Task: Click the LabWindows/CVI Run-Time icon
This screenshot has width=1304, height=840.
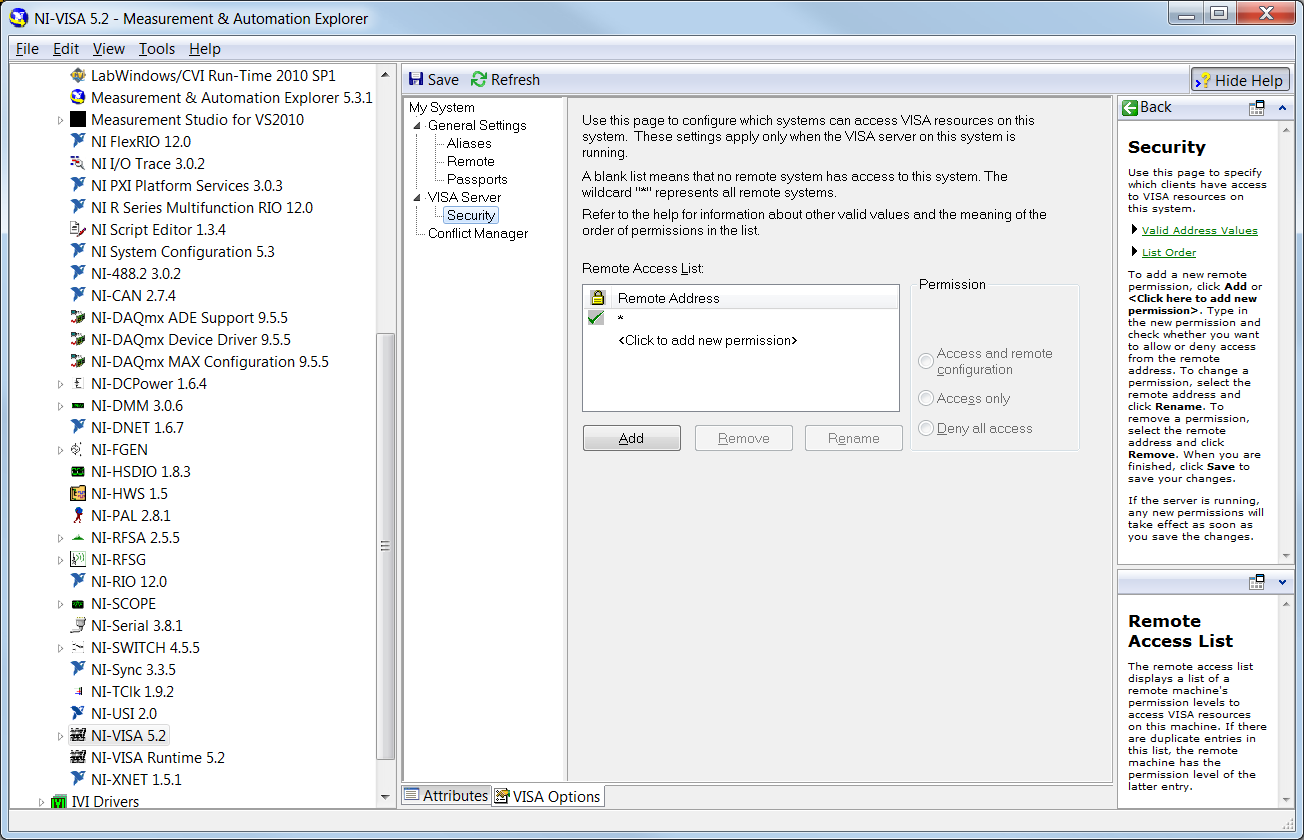Action: tap(78, 75)
